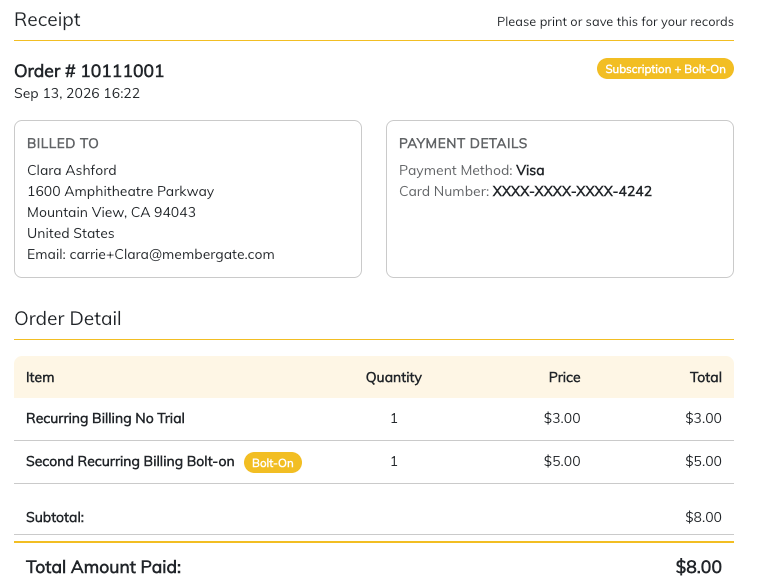
Task: Click the '$3.00' price cell
Action: click(x=562, y=418)
